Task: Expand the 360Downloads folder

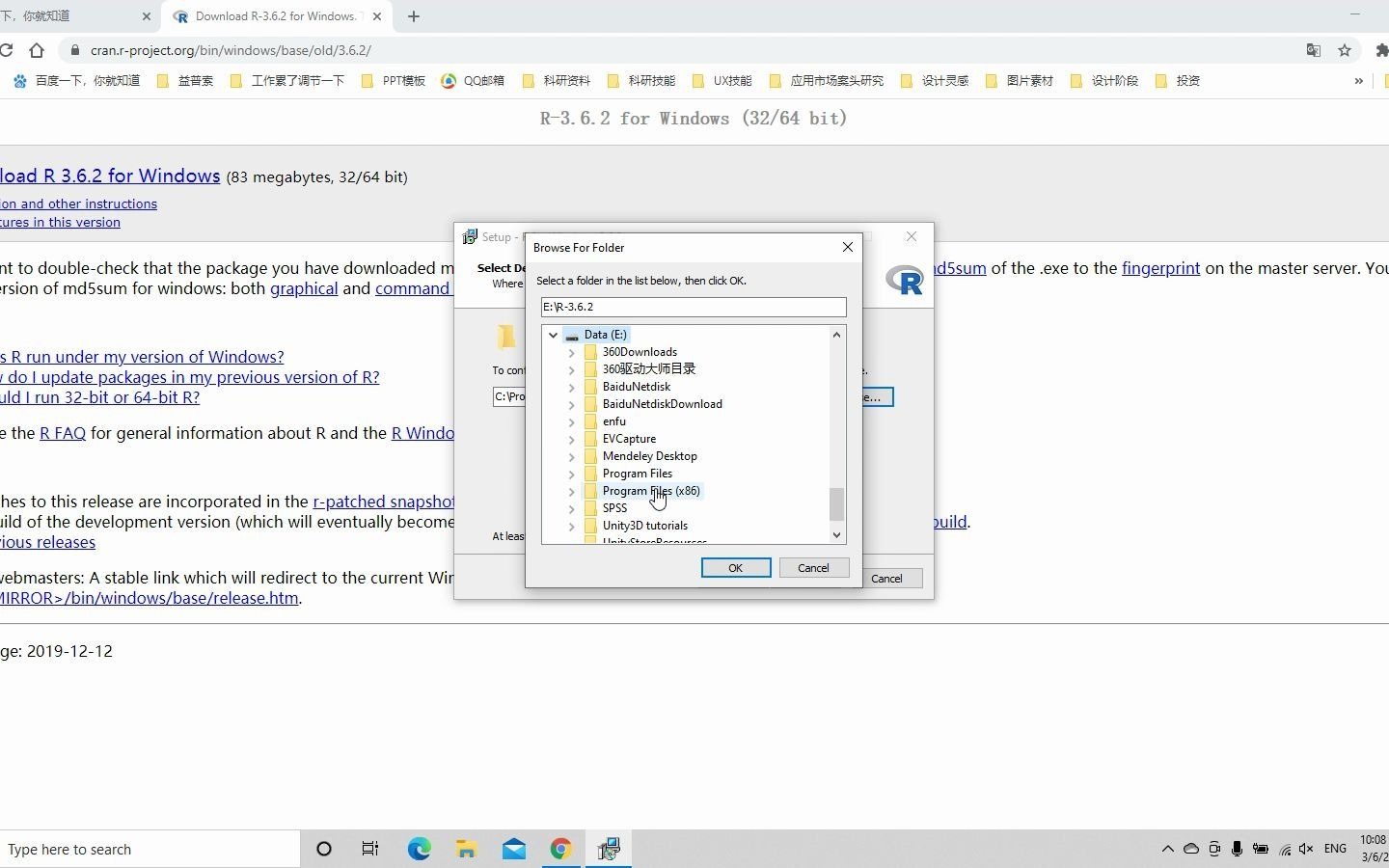Action: [x=571, y=352]
